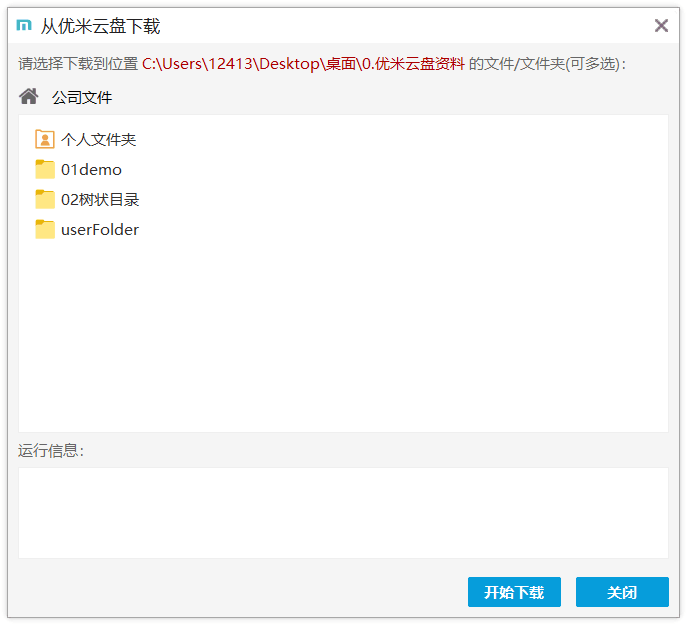Click the 请选择下载到位置 instruction text
The image size is (687, 625).
[x=78, y=64]
